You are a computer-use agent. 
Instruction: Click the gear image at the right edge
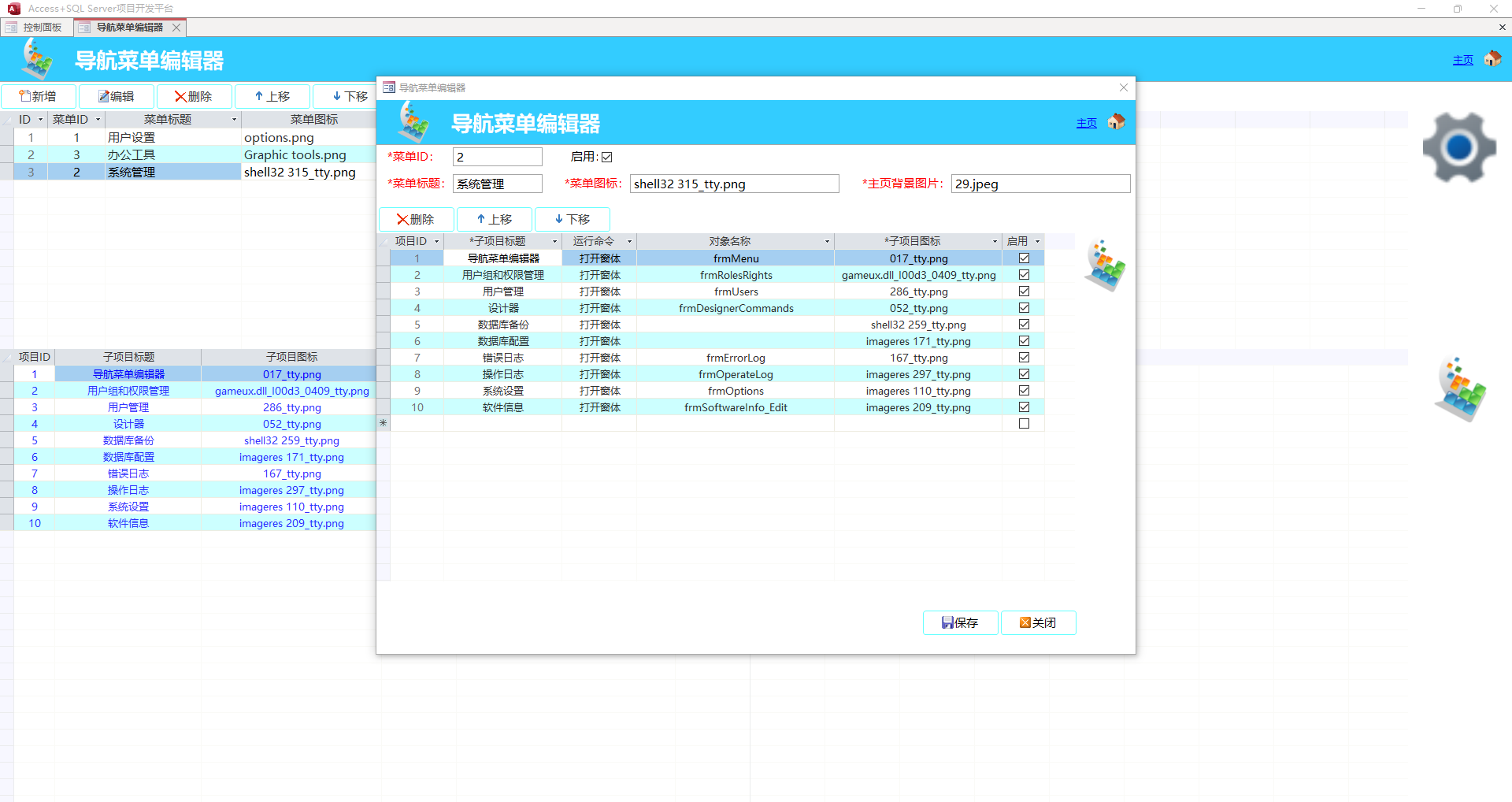click(x=1459, y=147)
